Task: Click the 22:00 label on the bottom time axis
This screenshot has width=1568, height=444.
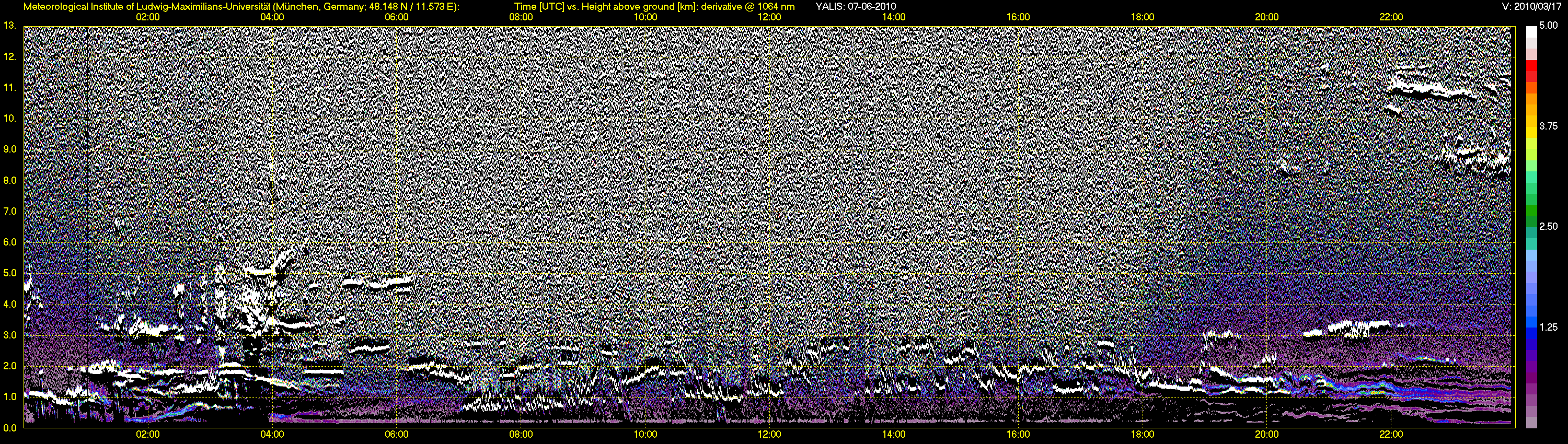Action: pyautogui.click(x=1391, y=434)
